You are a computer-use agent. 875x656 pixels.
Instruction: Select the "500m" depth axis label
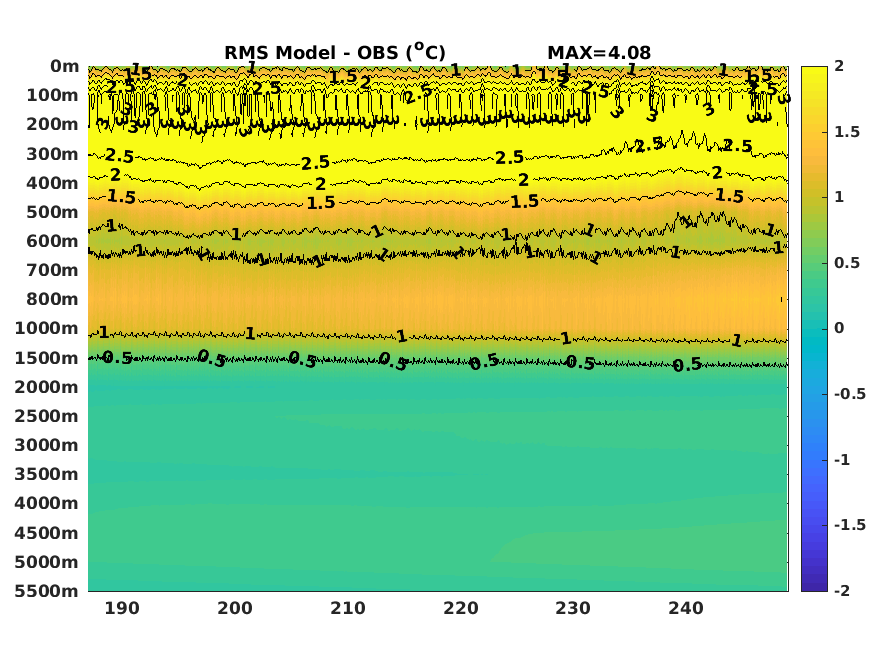pos(52,211)
